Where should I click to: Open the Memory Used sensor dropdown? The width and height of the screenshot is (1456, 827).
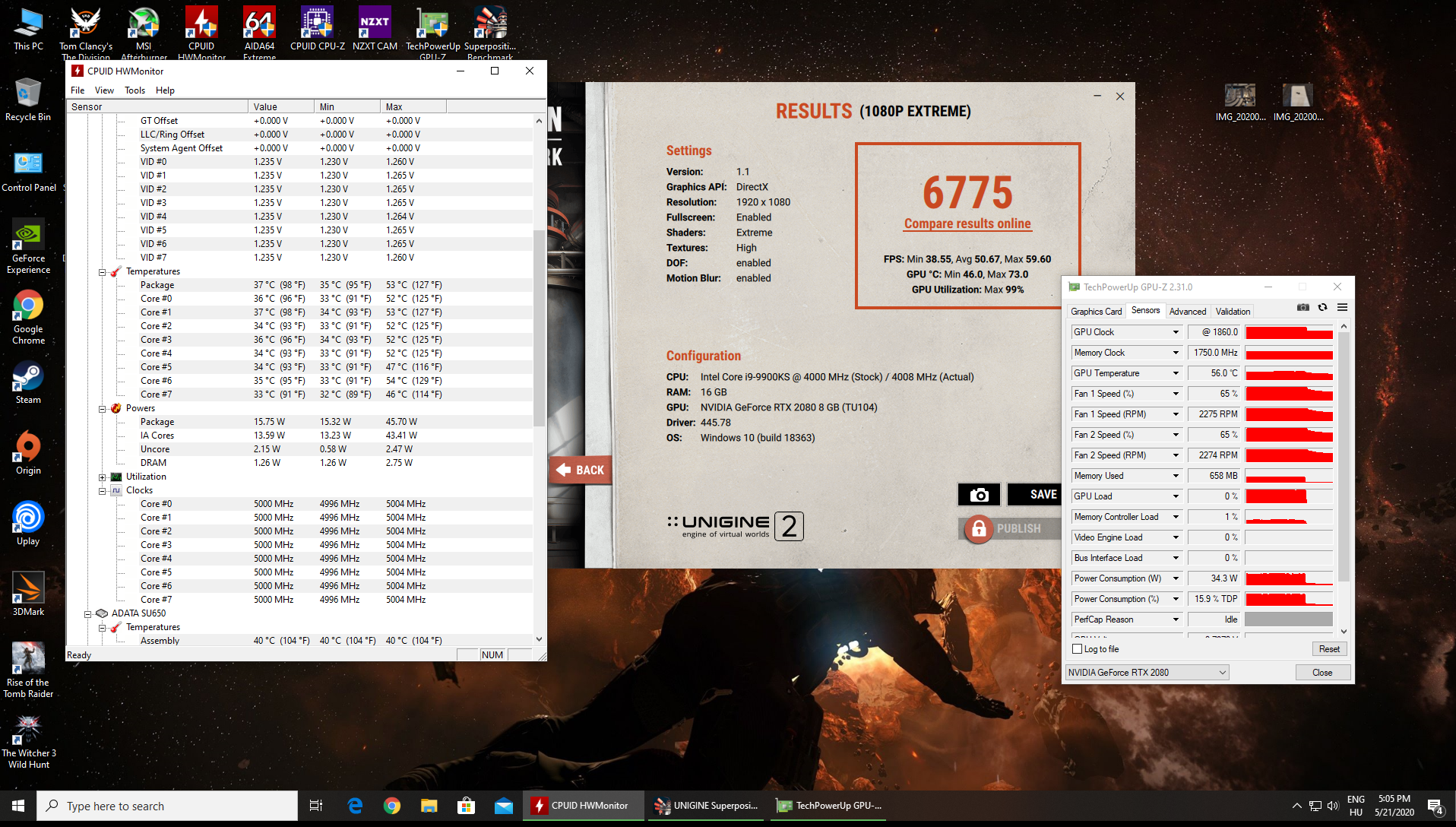click(1176, 476)
